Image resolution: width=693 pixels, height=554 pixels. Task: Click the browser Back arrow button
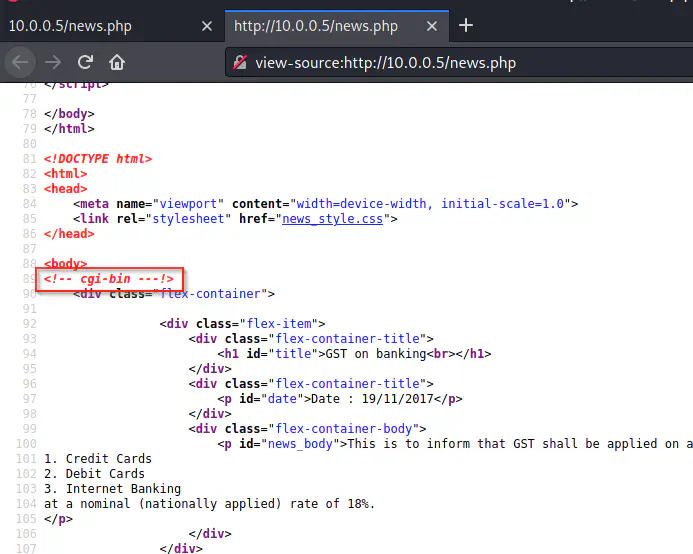coord(20,62)
